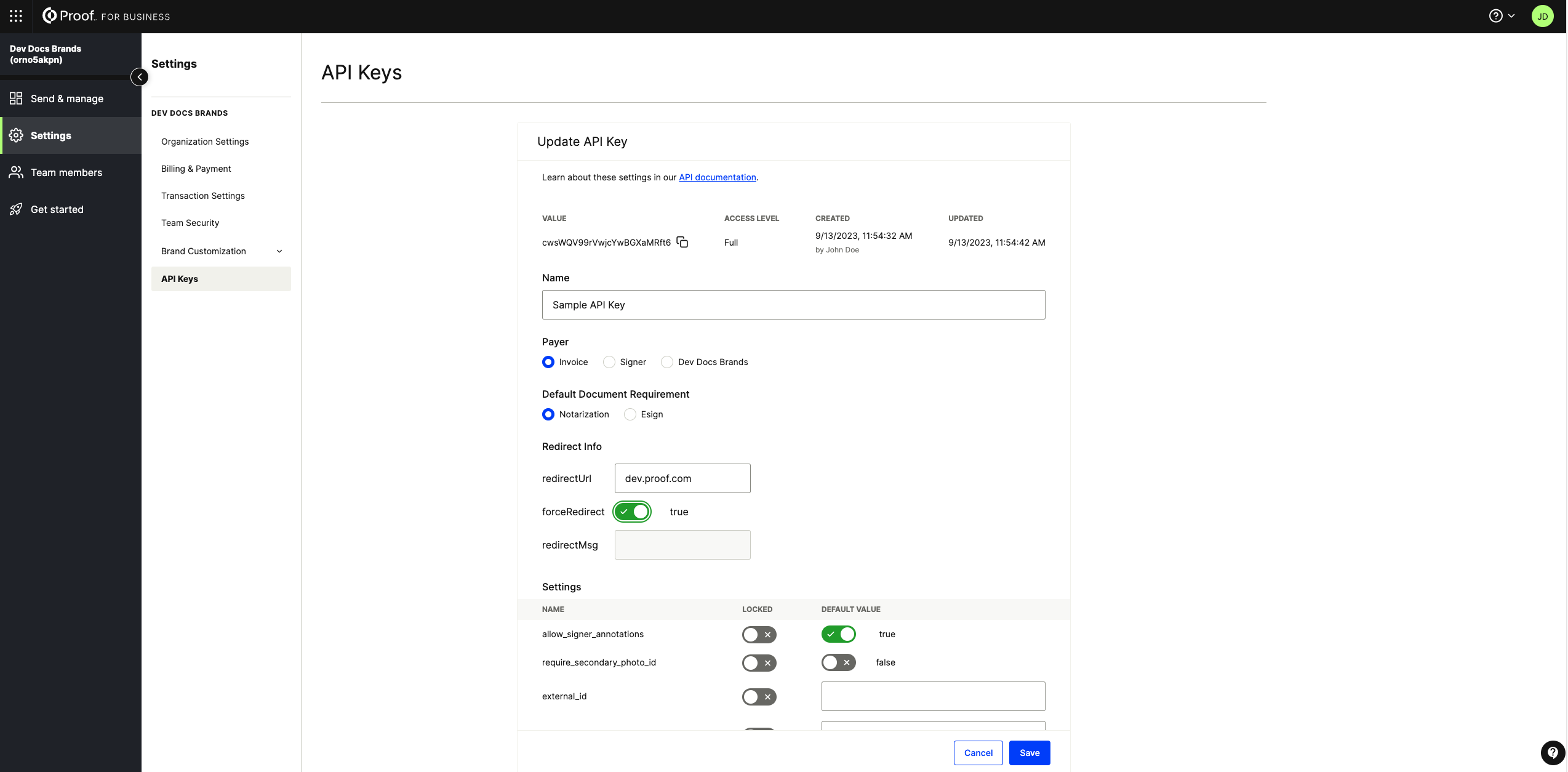Open the floating help chat bubble
The height and width of the screenshot is (772, 1568).
tap(1552, 752)
